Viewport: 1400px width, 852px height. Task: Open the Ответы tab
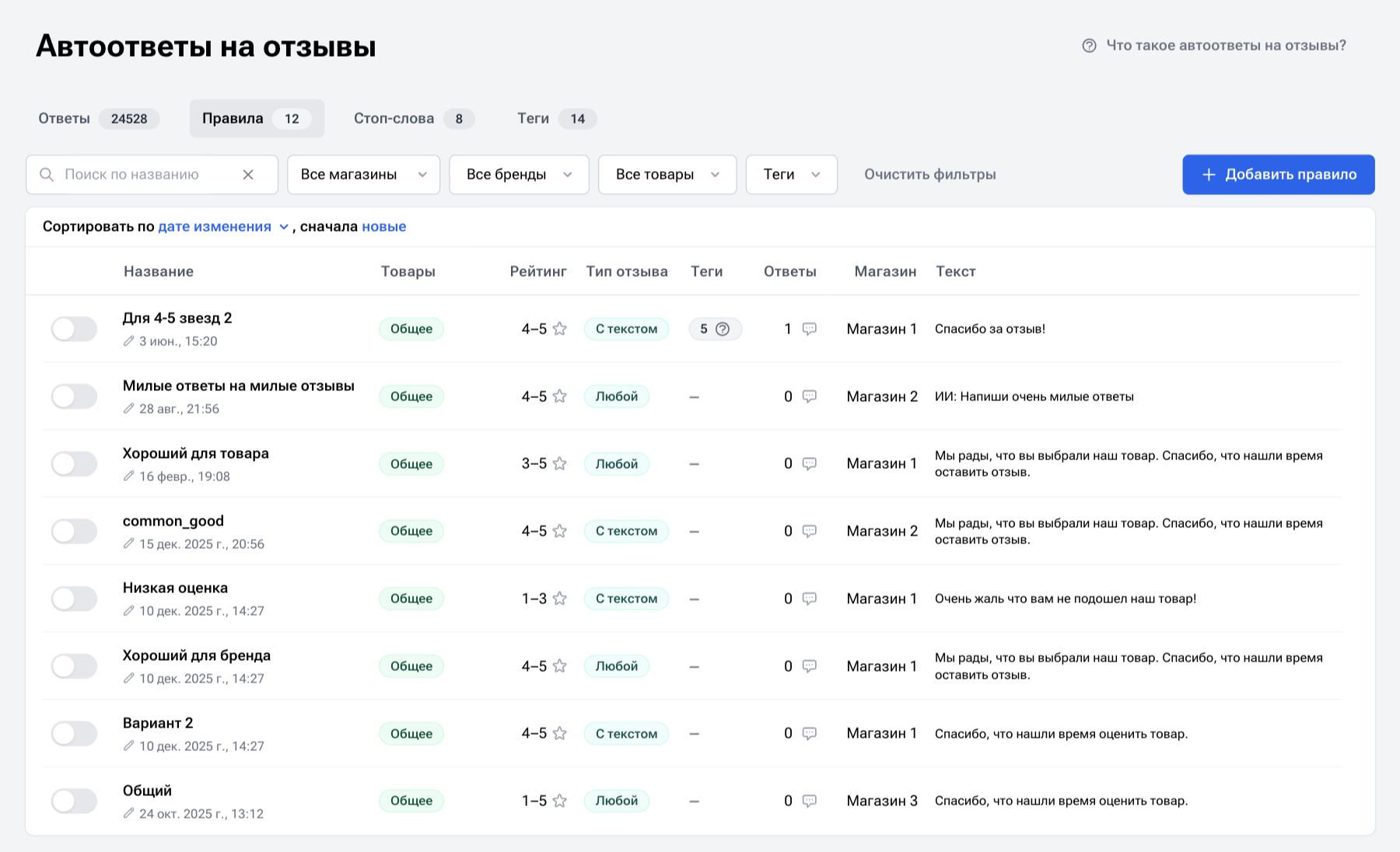click(99, 119)
